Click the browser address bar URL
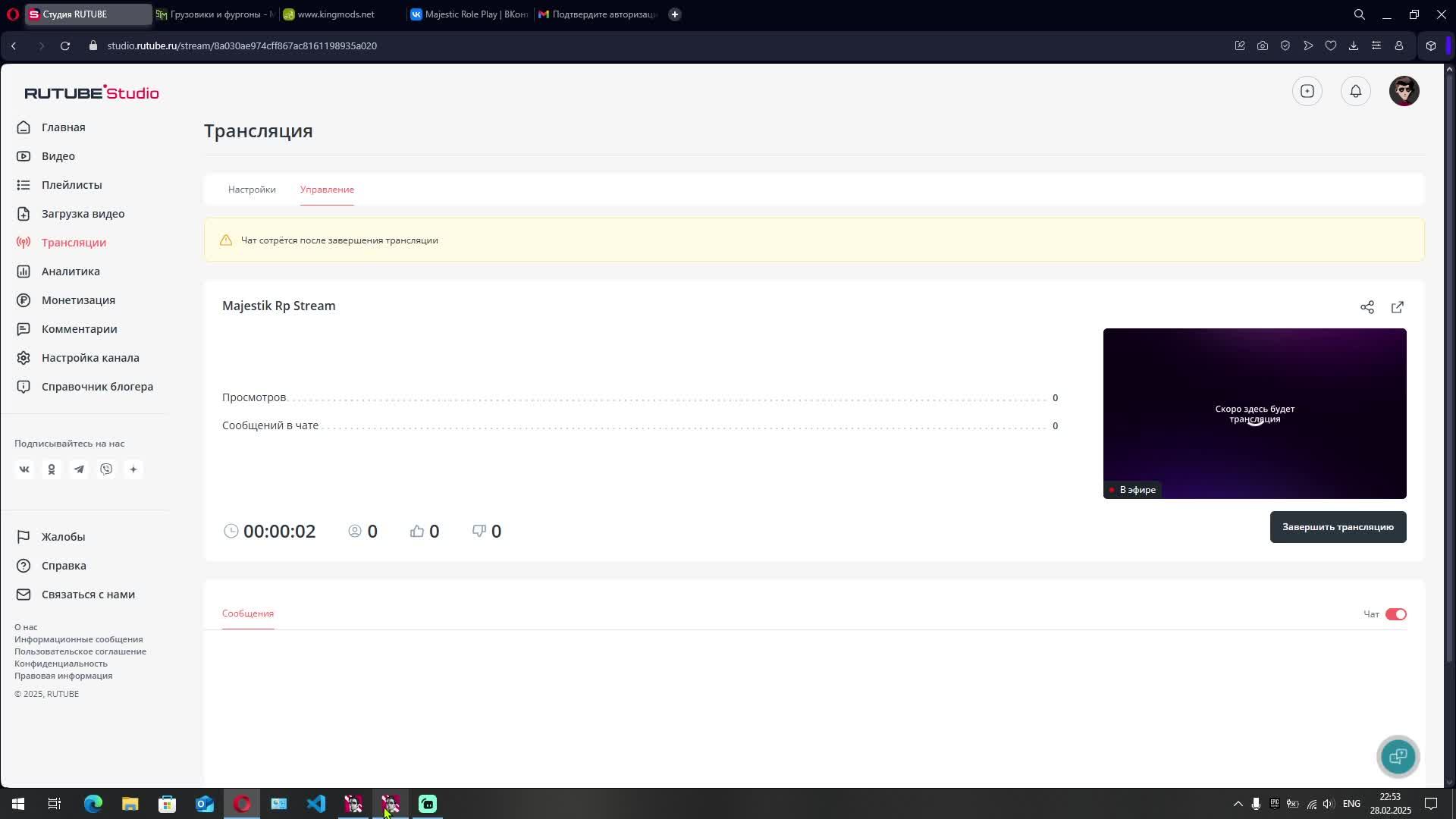The width and height of the screenshot is (1456, 819). [242, 45]
